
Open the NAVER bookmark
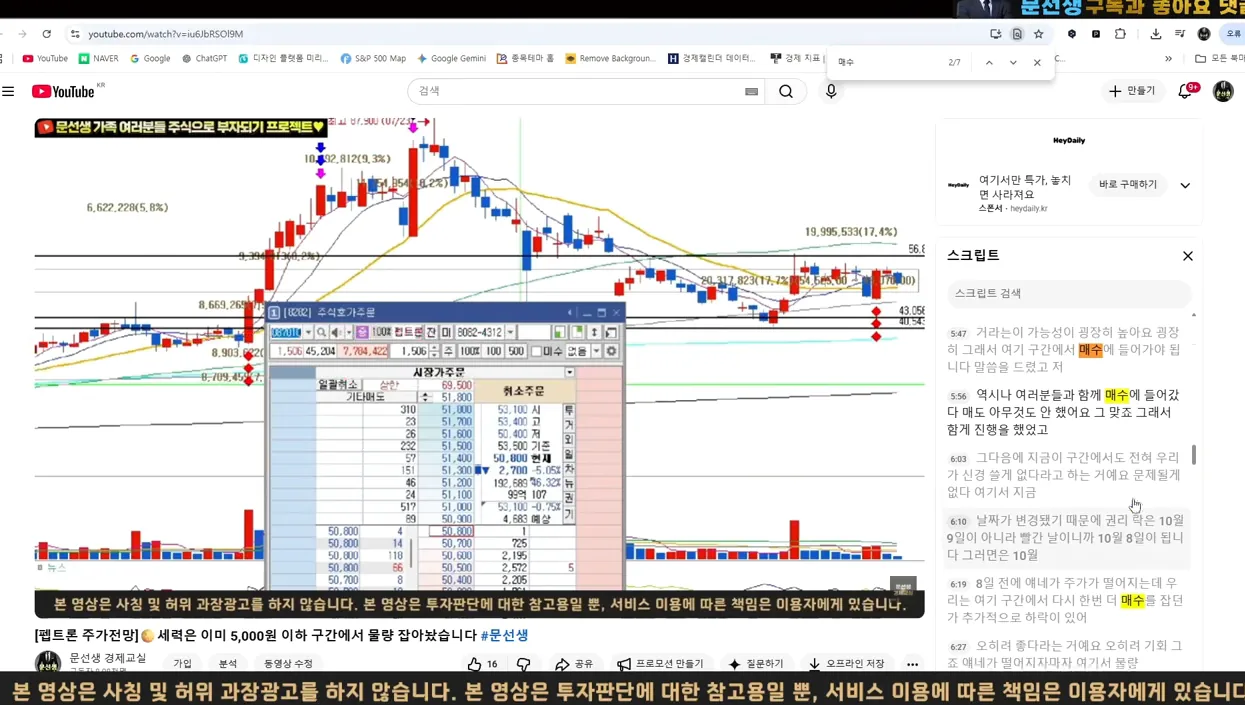click(x=99, y=59)
